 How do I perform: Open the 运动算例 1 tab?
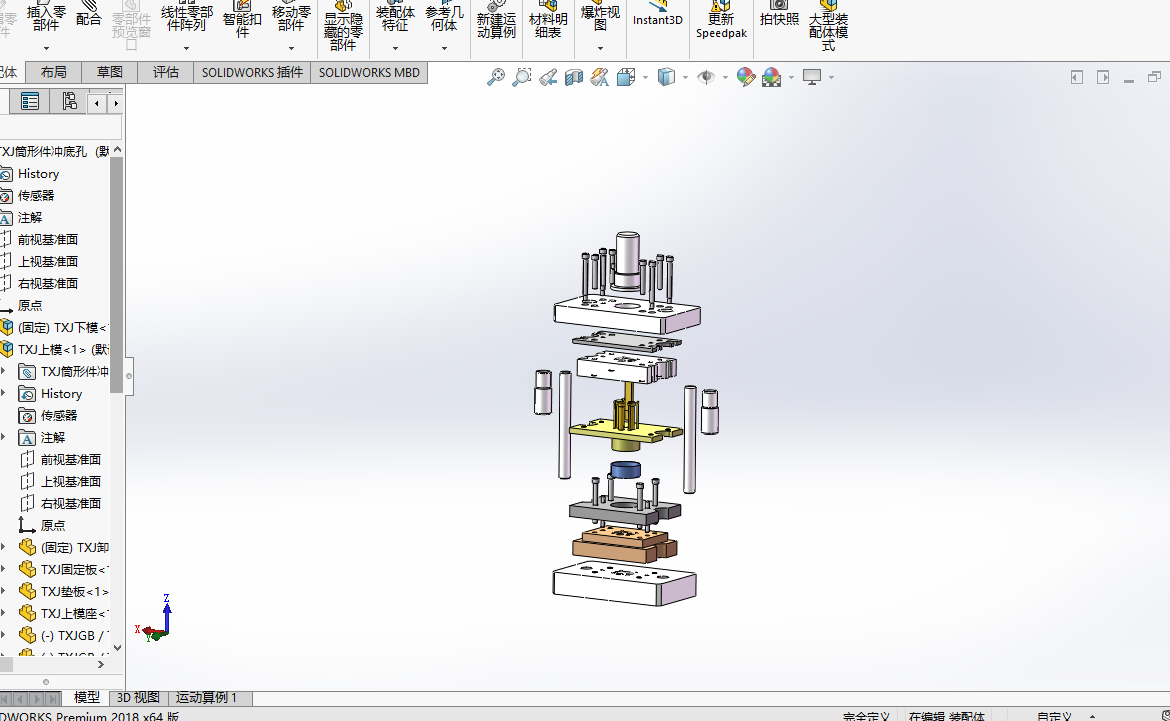pyautogui.click(x=207, y=697)
